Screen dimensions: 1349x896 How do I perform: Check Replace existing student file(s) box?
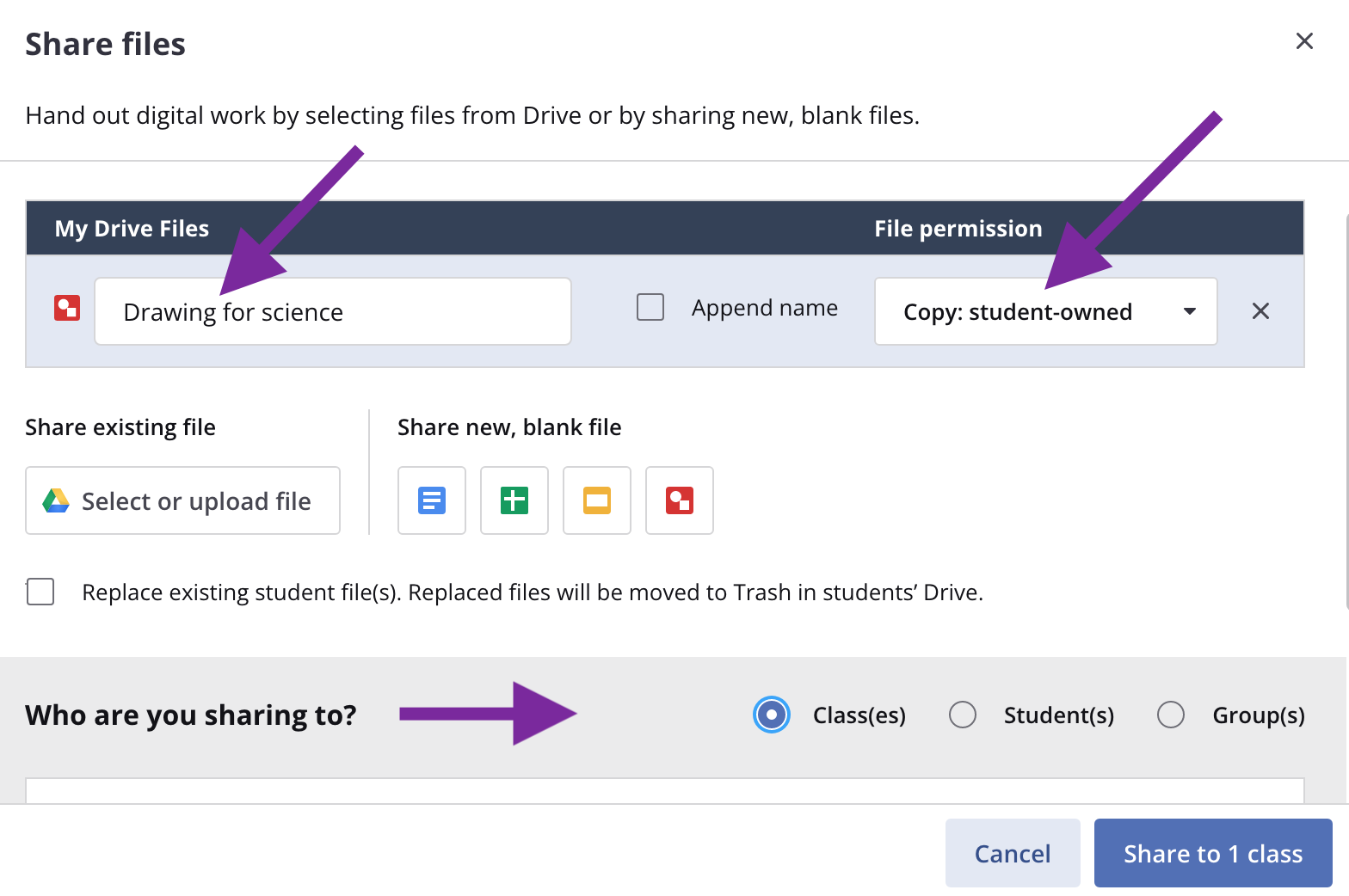(40, 592)
